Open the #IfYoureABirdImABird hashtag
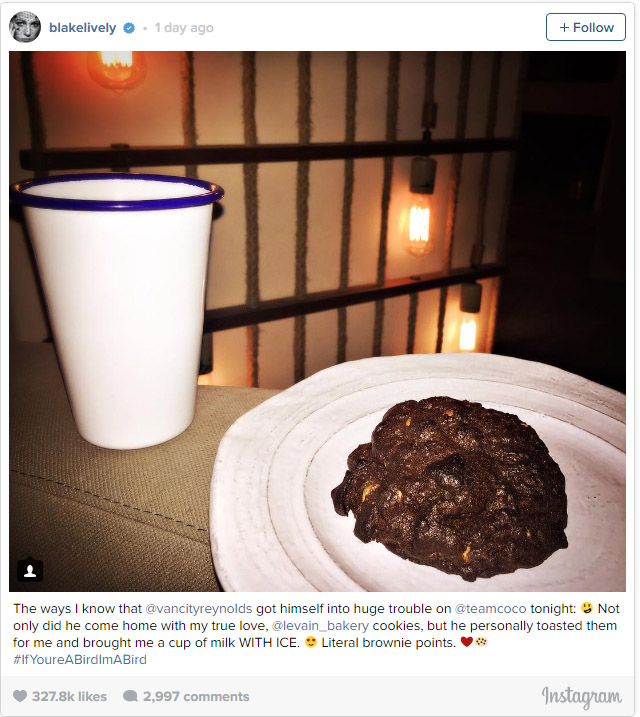 pos(80,659)
